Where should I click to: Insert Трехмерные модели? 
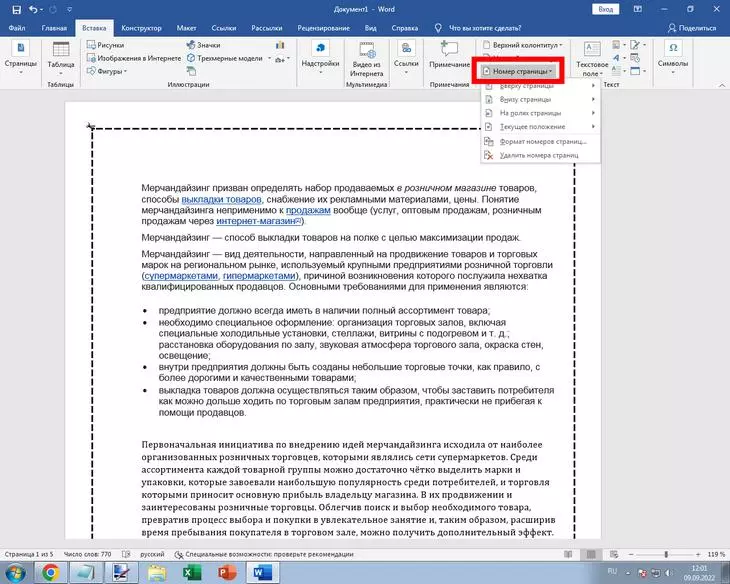(x=225, y=58)
